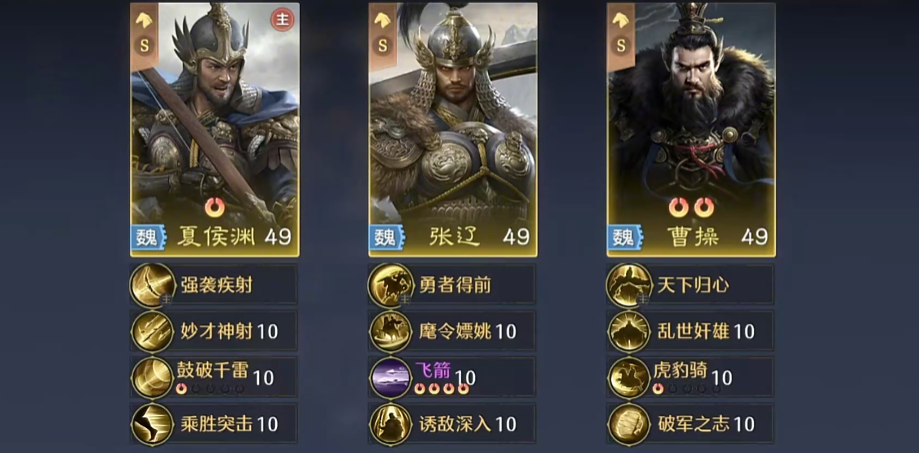Click the star dots under 飞箭
919x453 pixels.
tap(441, 389)
